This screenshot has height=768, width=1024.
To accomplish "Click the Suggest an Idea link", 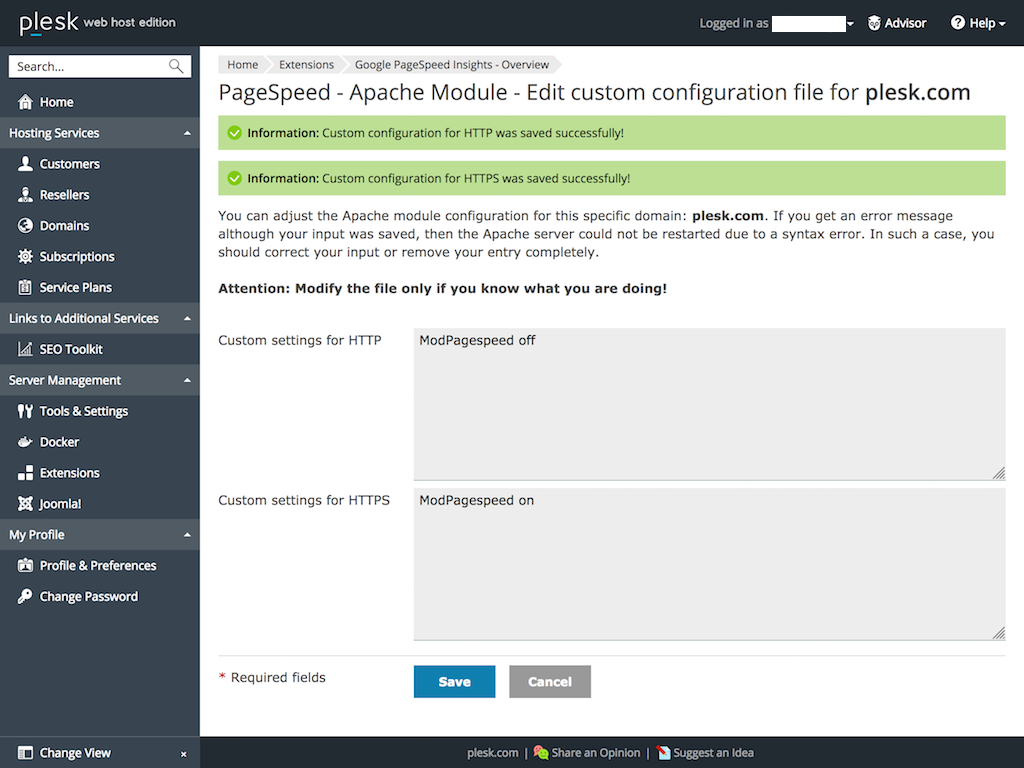I will (x=713, y=753).
